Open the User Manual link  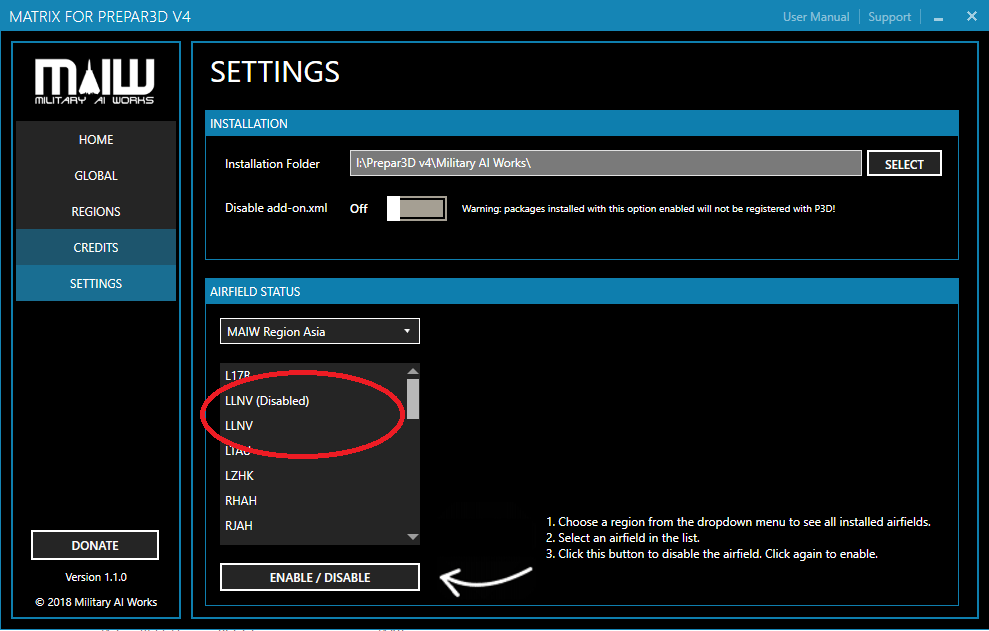(x=816, y=17)
